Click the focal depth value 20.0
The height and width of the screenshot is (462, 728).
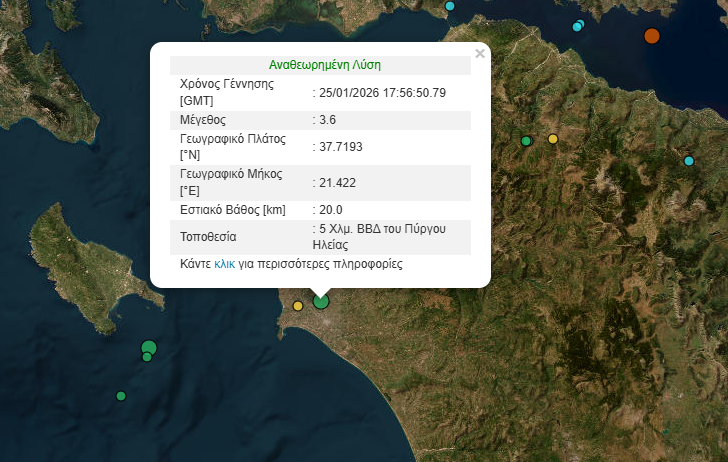332,210
